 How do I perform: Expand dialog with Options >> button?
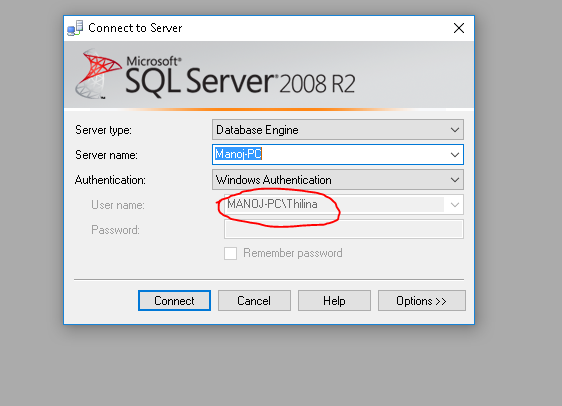[x=422, y=300]
